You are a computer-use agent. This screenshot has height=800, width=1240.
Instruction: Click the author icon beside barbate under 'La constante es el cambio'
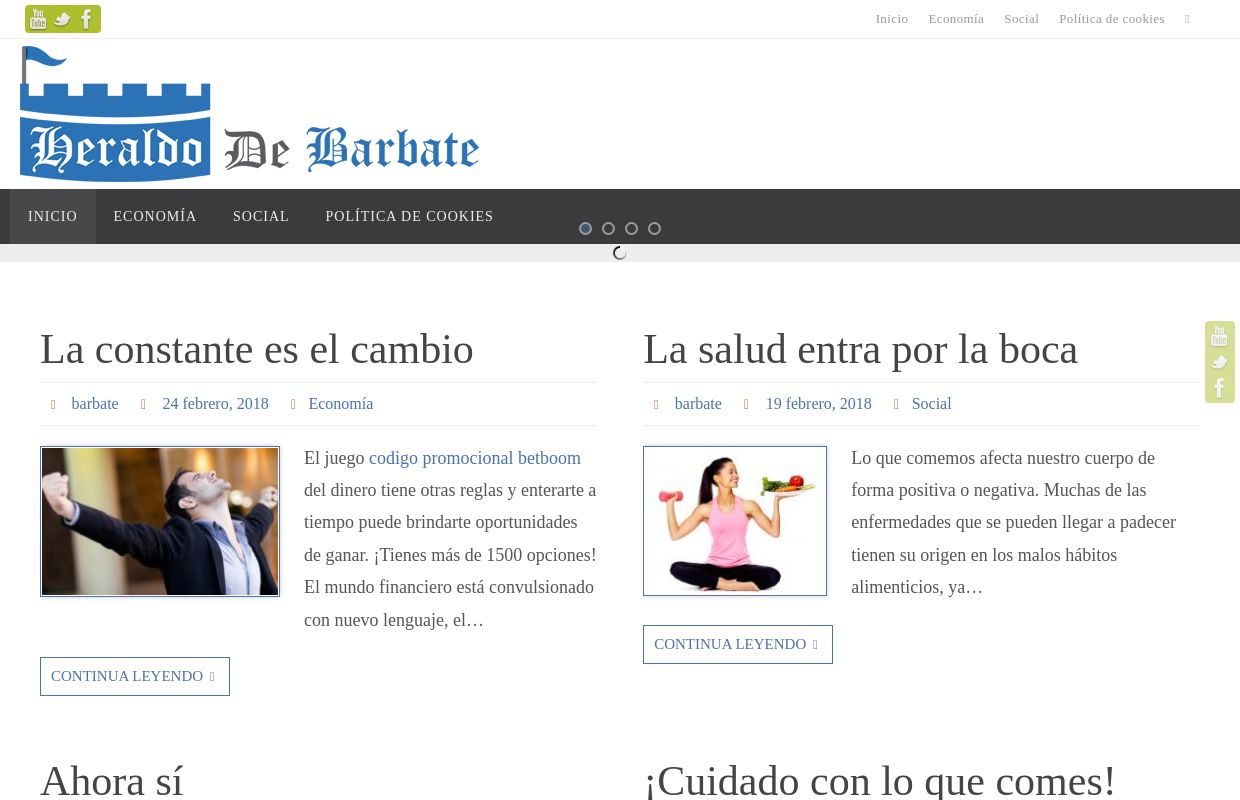(x=54, y=403)
